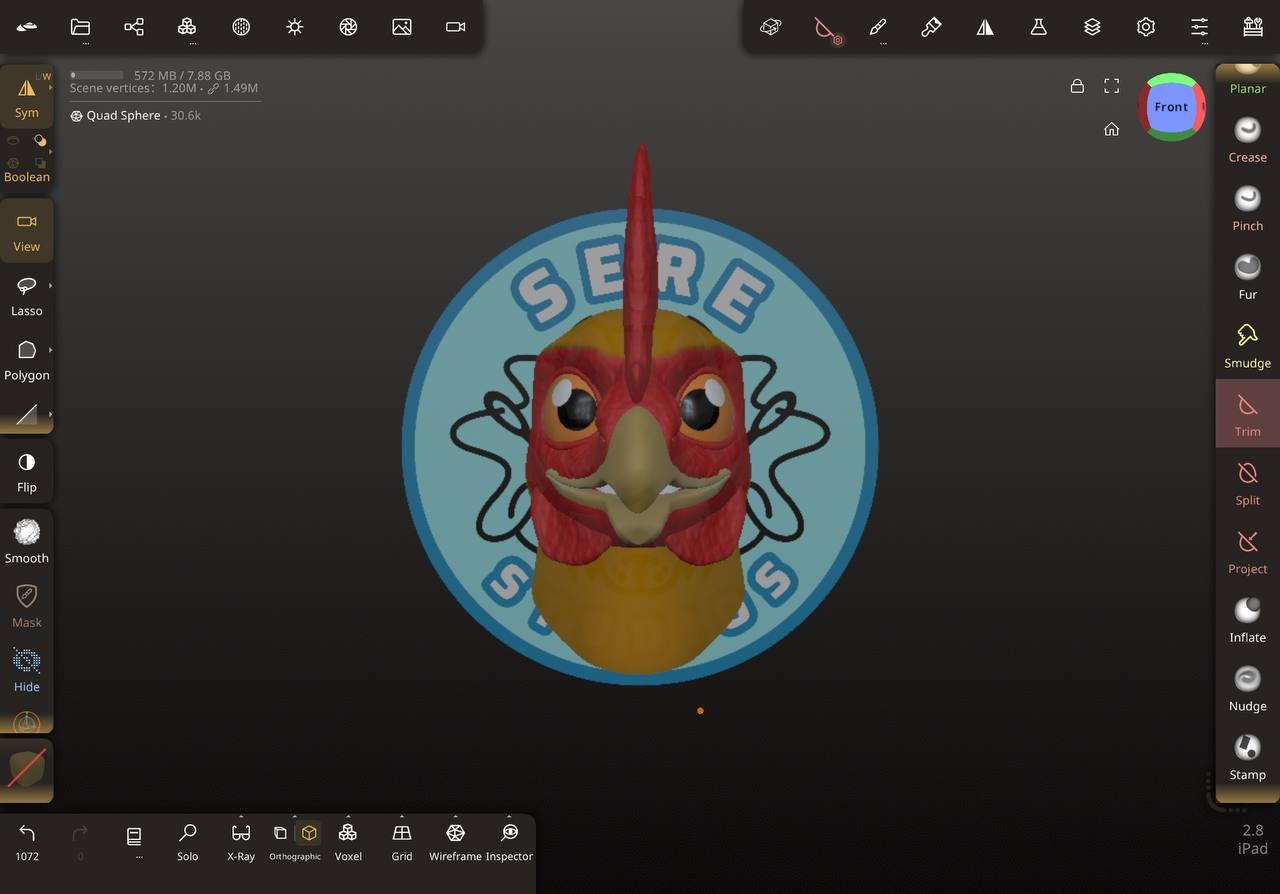Open the Inspector panel

point(509,840)
